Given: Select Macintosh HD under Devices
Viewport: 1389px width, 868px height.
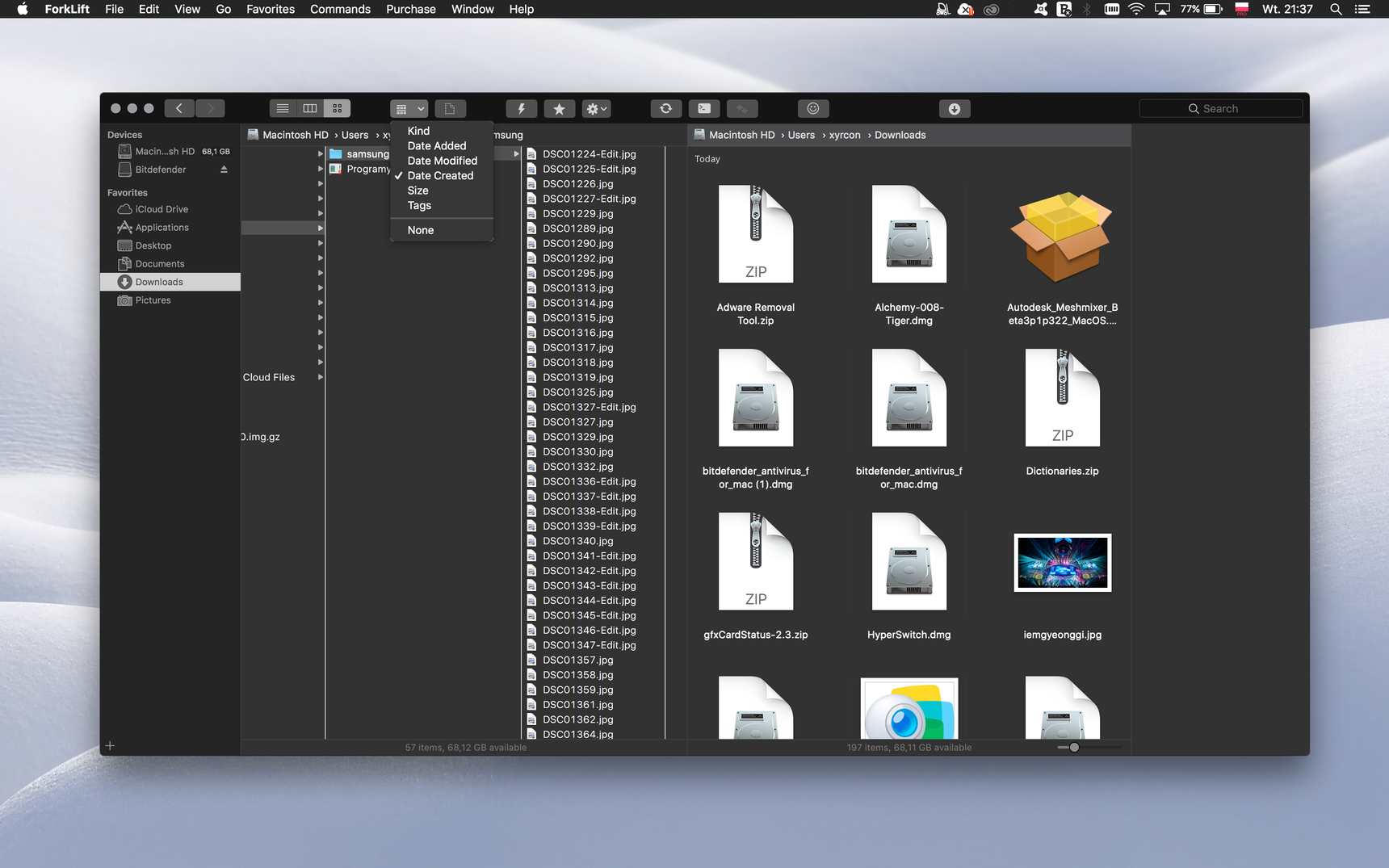Looking at the screenshot, I should [x=170, y=151].
